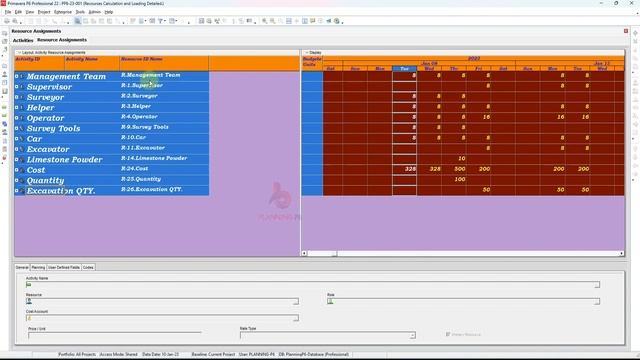
Task: Click the Print icon in toolbar
Action: 7,21
